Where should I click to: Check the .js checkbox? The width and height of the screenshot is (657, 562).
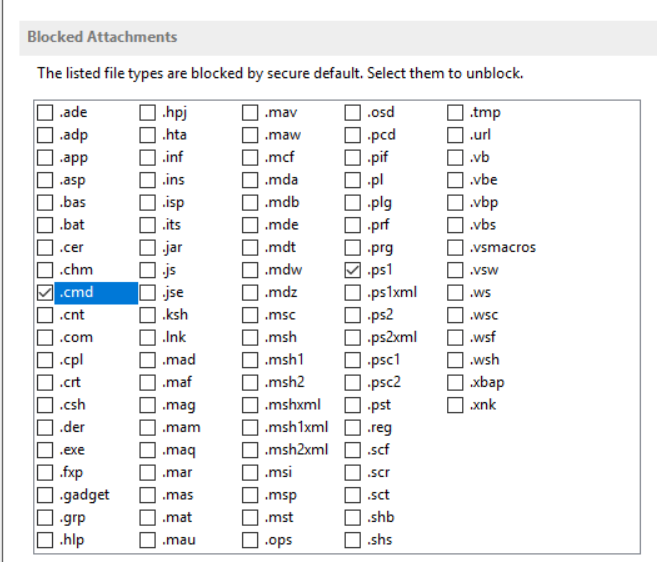(147, 270)
